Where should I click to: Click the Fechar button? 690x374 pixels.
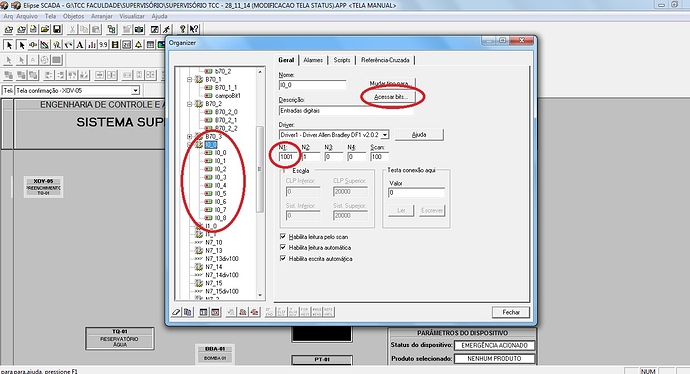[x=511, y=312]
